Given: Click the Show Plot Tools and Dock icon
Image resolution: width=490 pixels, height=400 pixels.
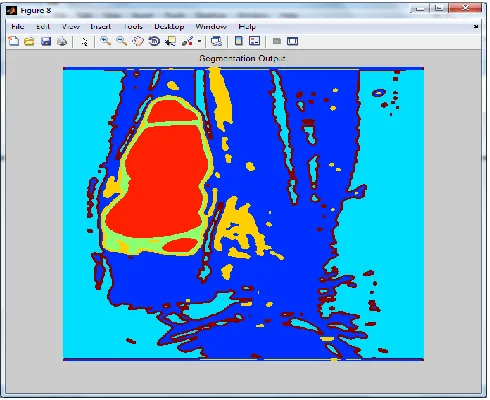Looking at the screenshot, I should tap(292, 41).
